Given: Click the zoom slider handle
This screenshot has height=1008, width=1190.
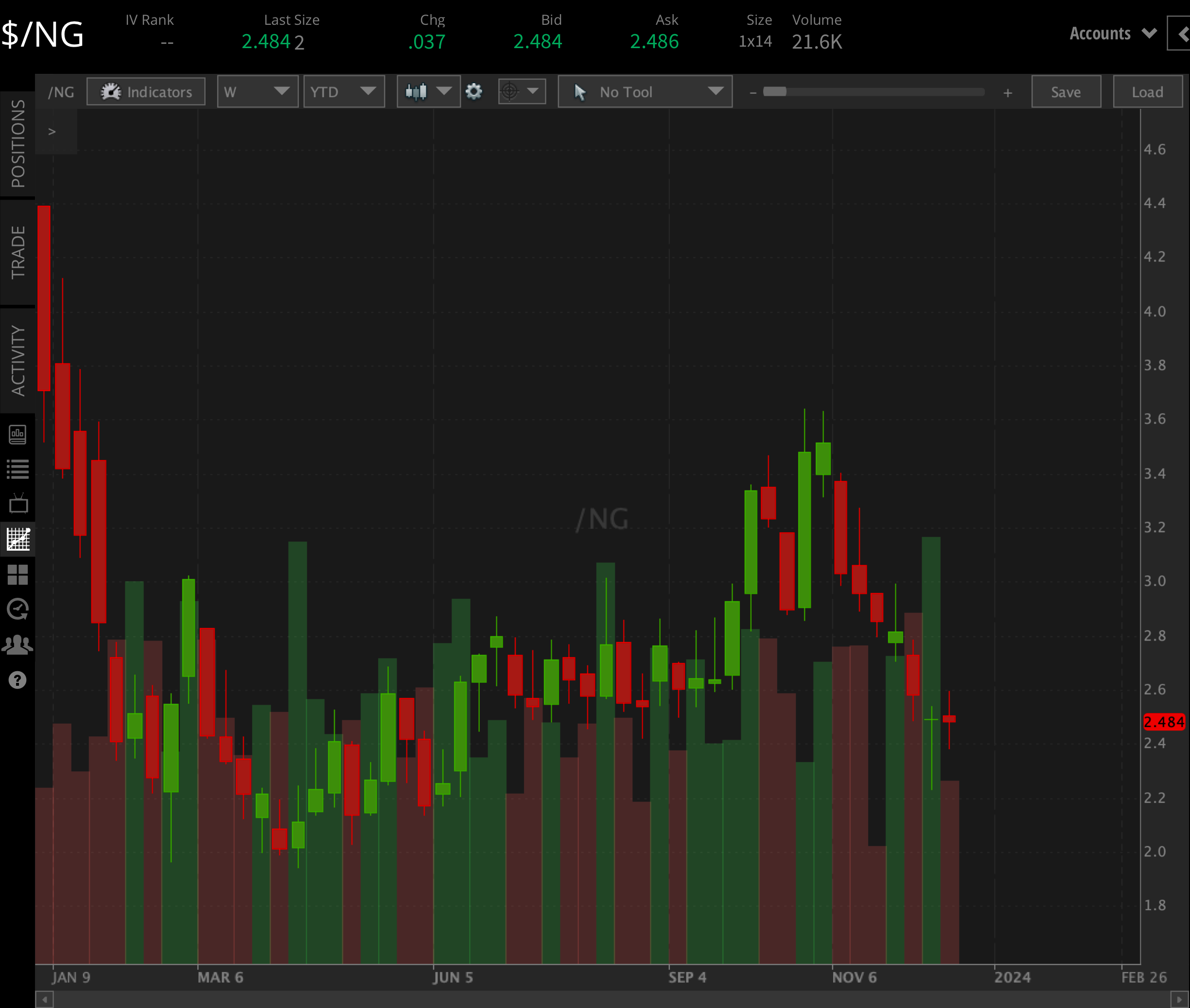Looking at the screenshot, I should coord(775,91).
